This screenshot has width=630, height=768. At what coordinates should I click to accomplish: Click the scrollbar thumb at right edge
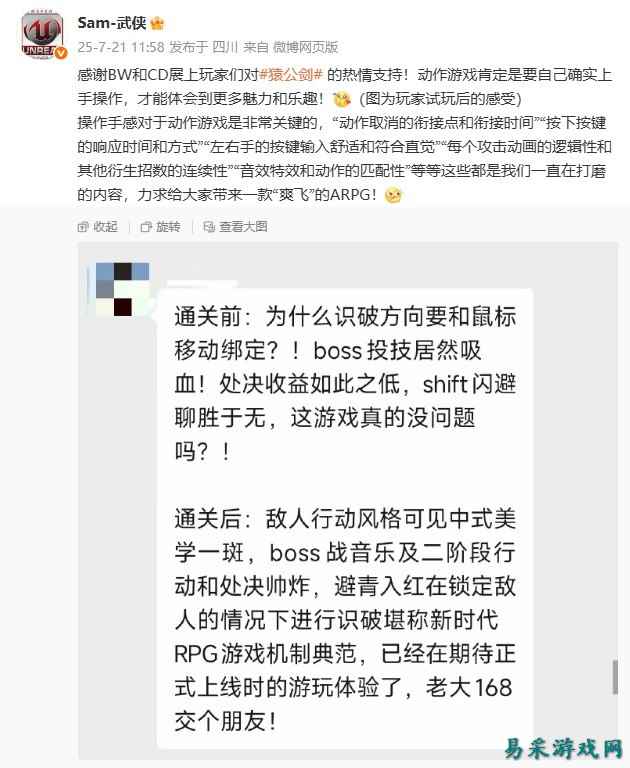point(615,677)
